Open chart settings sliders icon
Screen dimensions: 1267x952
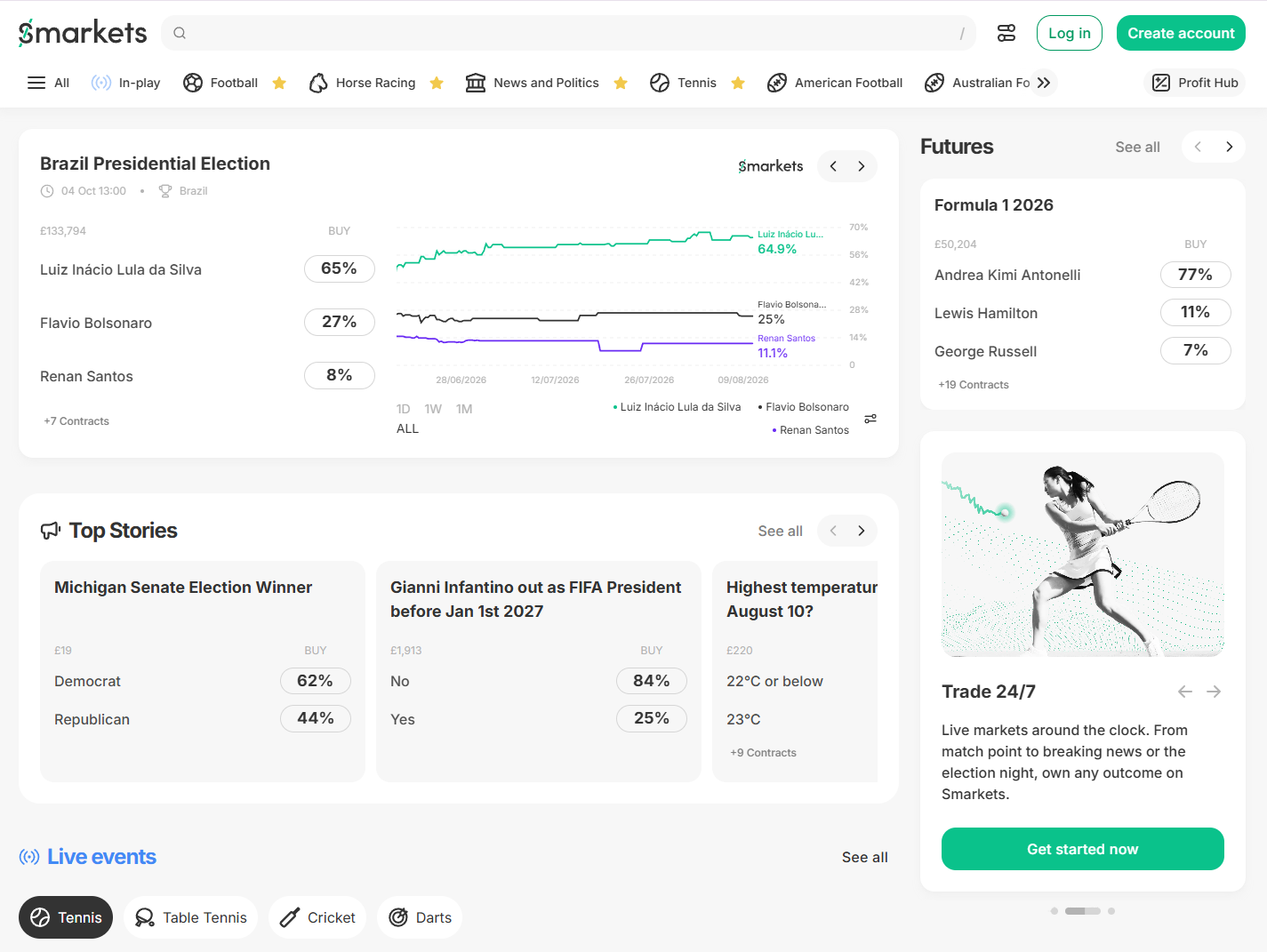pos(870,419)
